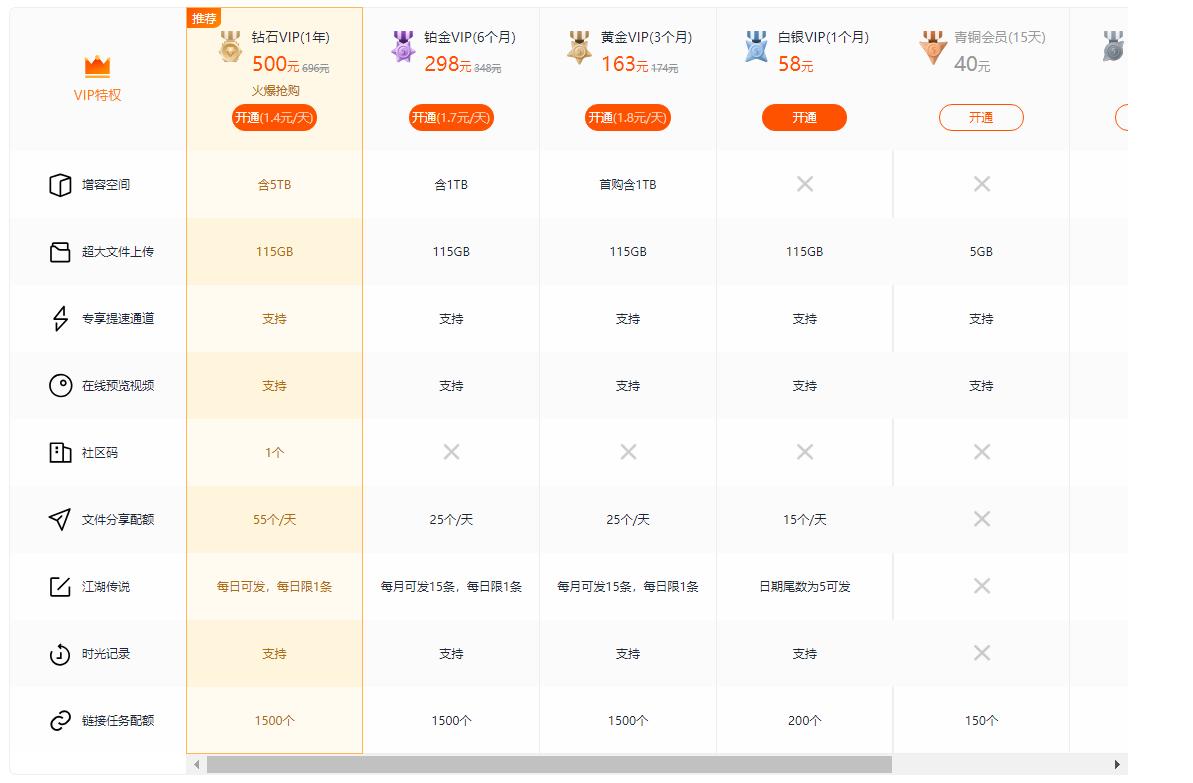The height and width of the screenshot is (783, 1193).
Task: Click the diamond VIP medal badge
Action: 231,47
